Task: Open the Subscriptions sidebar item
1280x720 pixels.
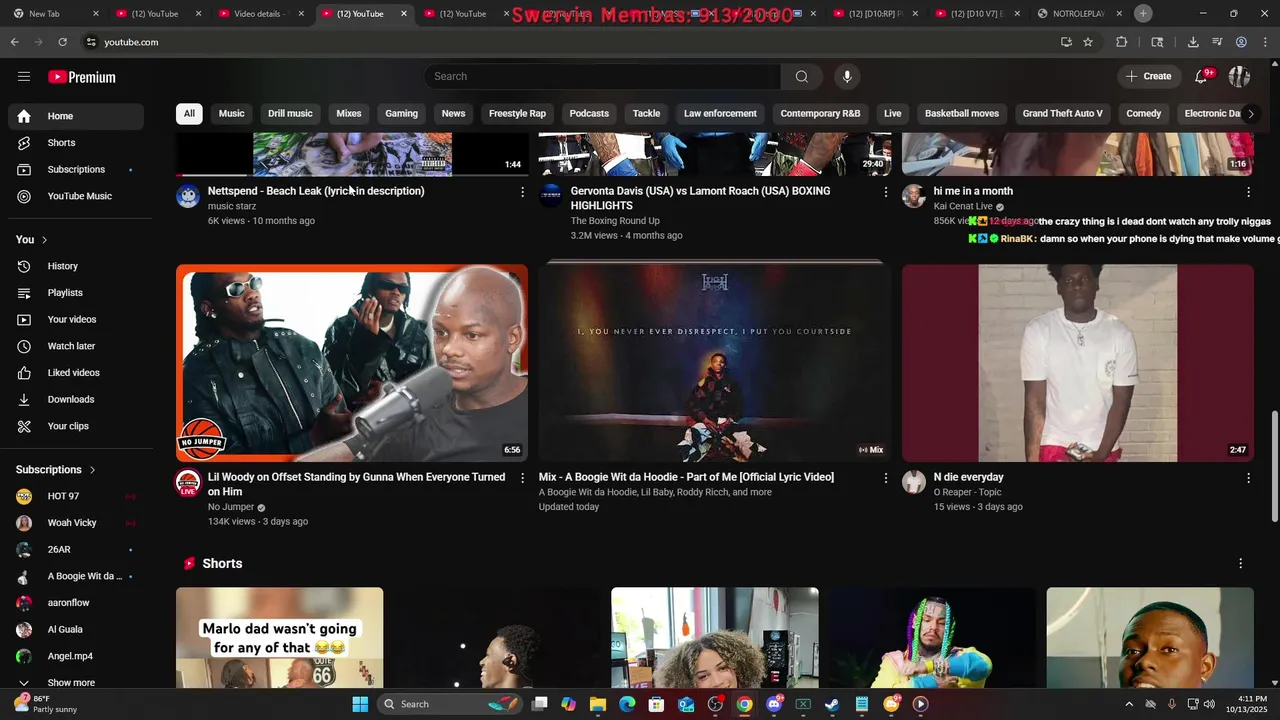Action: pyautogui.click(x=76, y=170)
